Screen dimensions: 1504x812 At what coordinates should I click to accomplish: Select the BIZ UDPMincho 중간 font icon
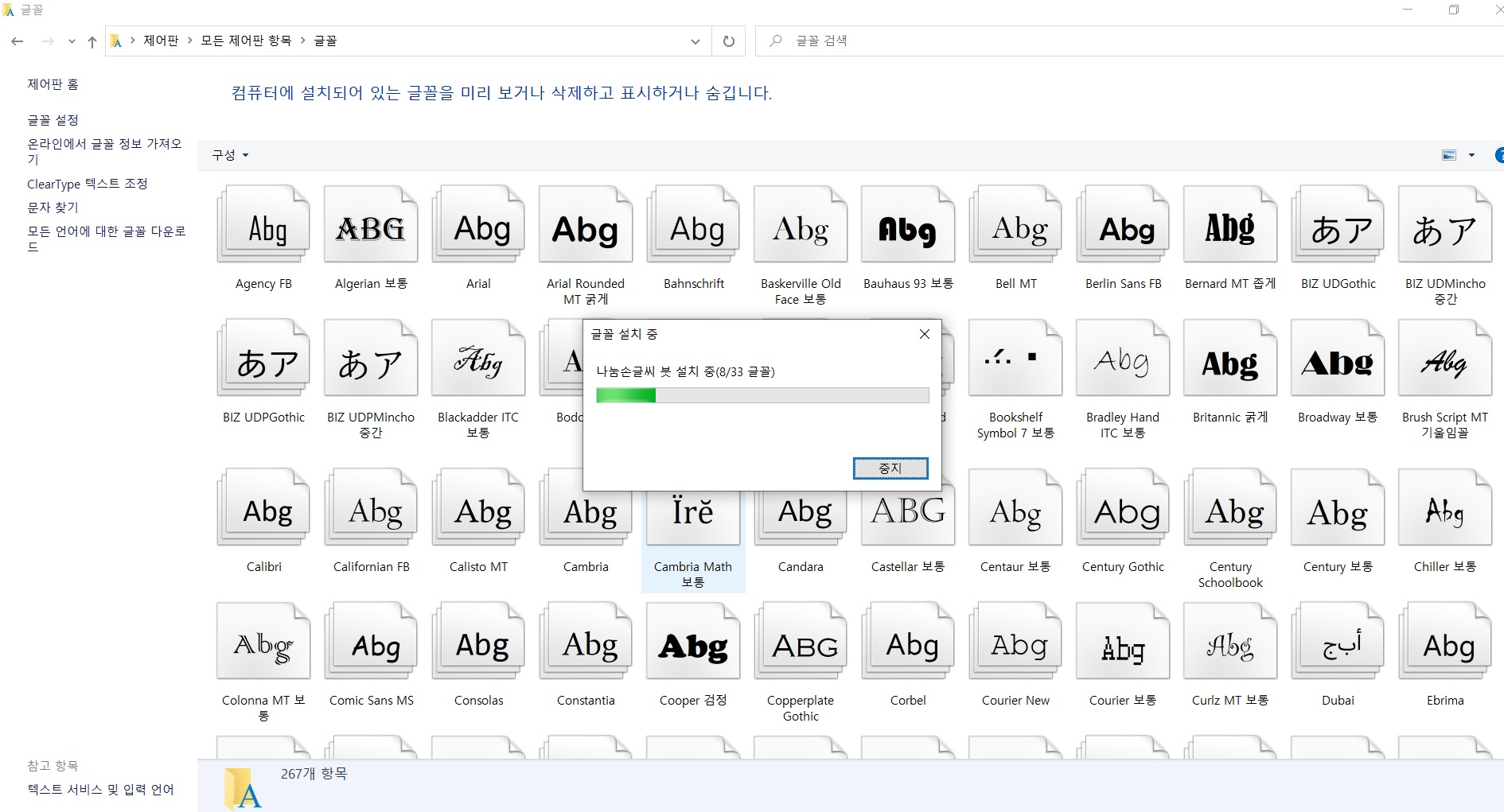(371, 358)
